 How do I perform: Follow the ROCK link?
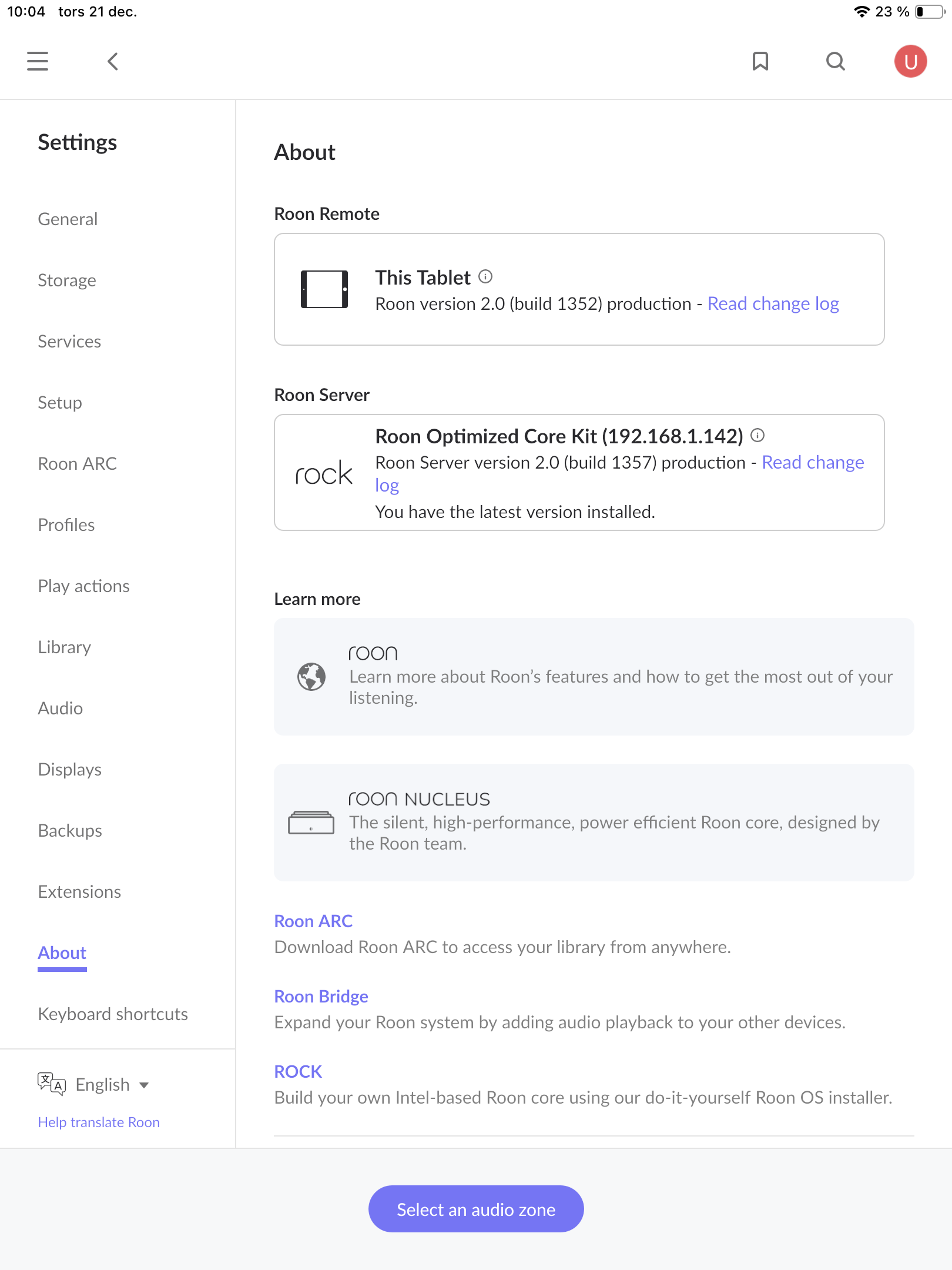tap(298, 1071)
